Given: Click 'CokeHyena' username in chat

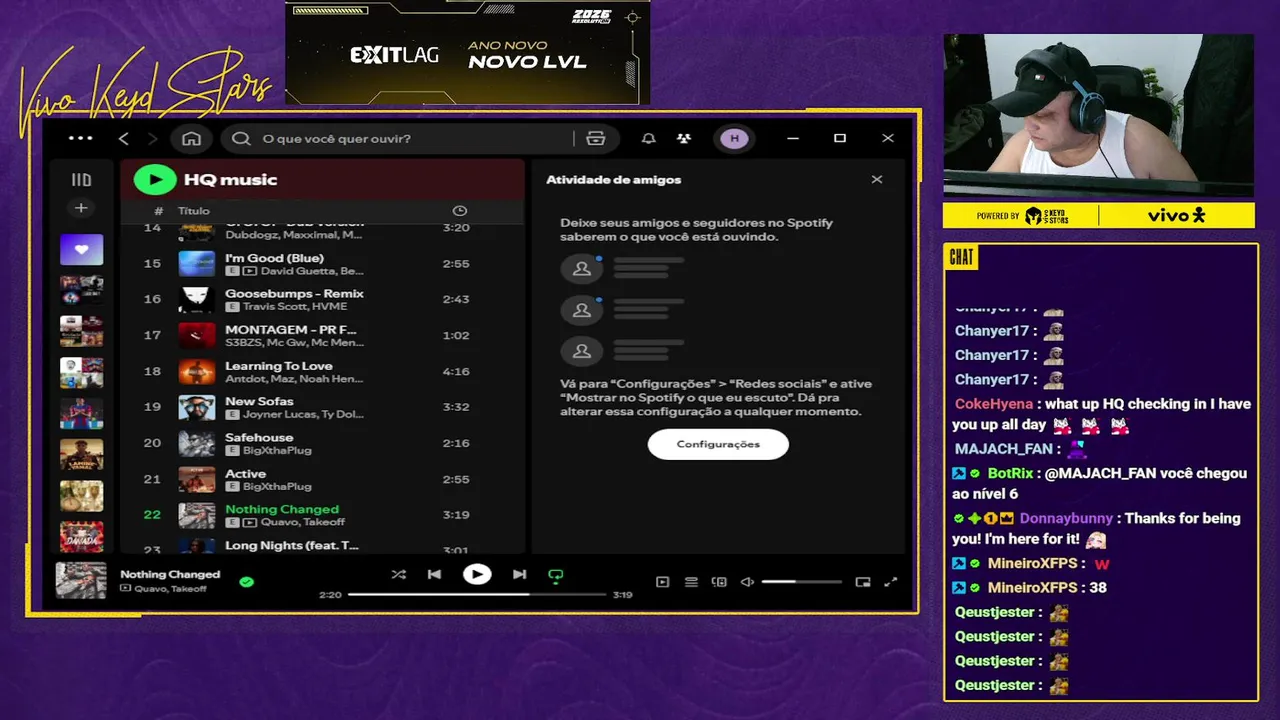Looking at the screenshot, I should [993, 404].
